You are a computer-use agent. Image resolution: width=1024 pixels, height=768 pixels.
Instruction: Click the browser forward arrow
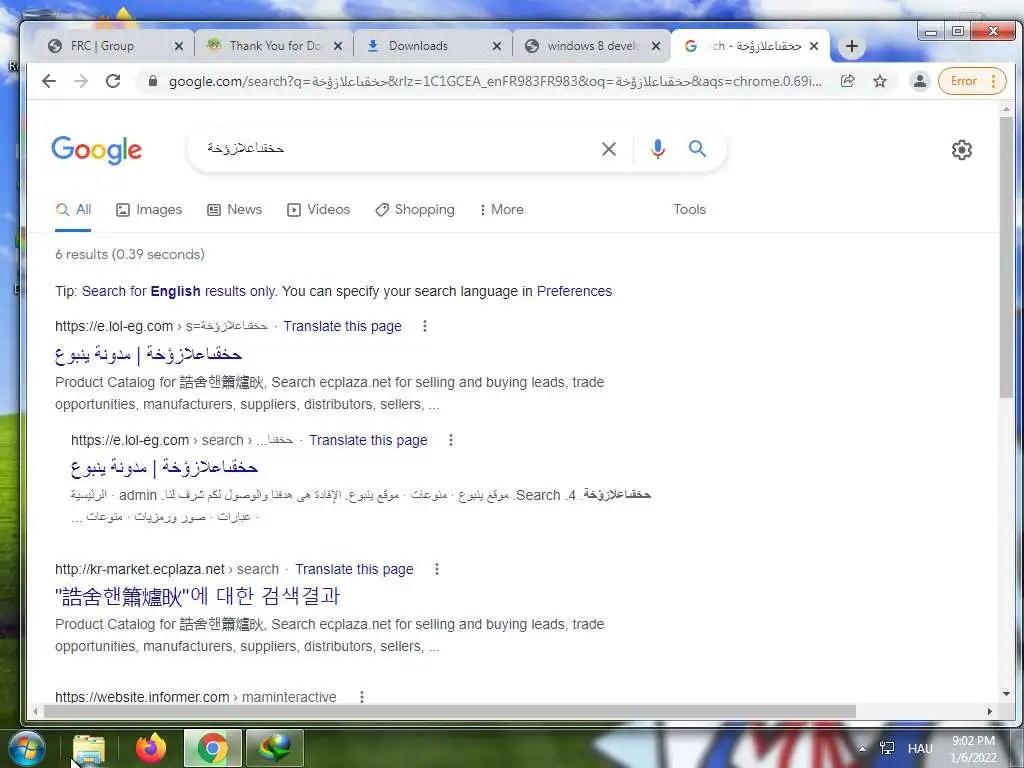[x=81, y=81]
